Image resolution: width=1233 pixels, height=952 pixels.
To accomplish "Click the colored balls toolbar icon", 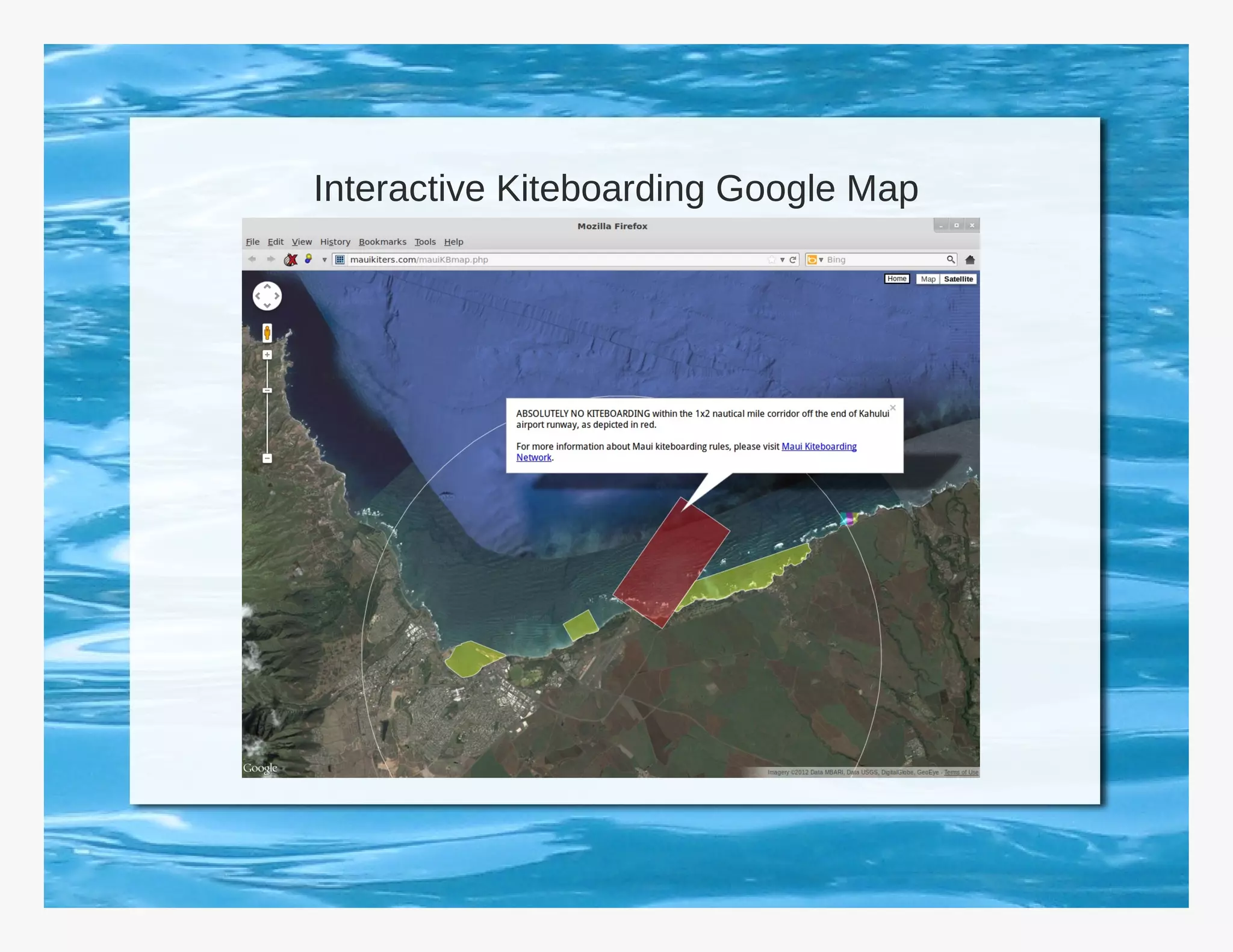I will point(308,259).
